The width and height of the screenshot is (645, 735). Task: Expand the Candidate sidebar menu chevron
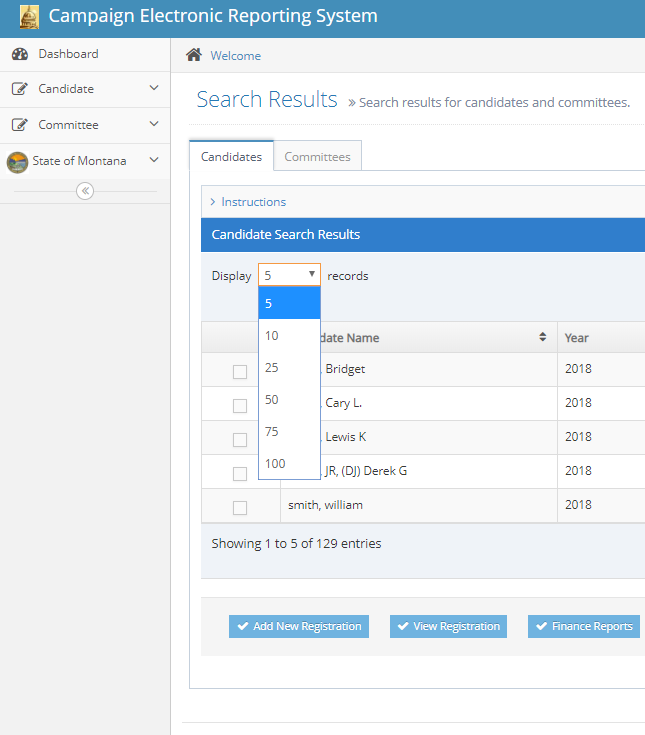click(x=154, y=89)
